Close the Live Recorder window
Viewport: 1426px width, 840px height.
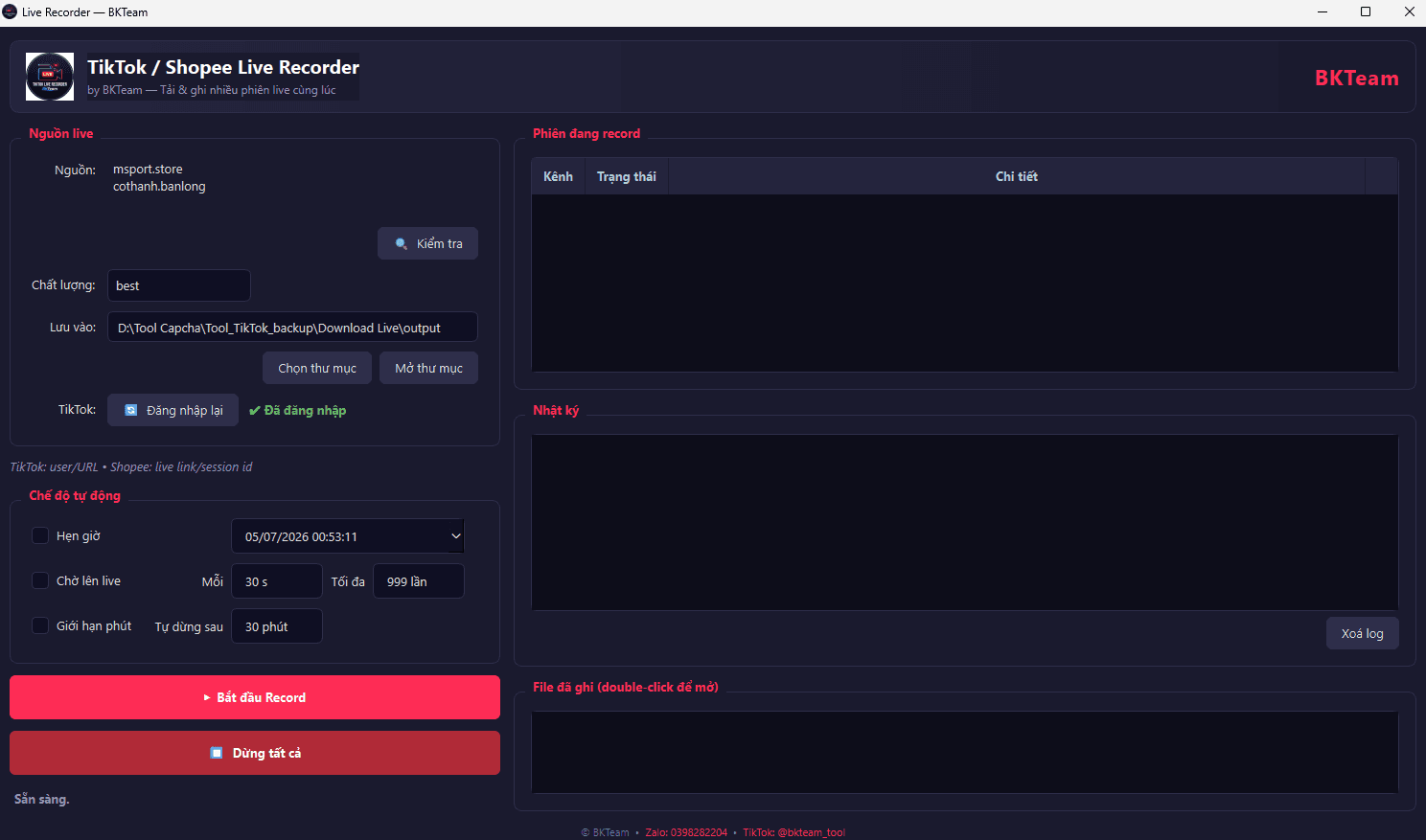[1409, 12]
